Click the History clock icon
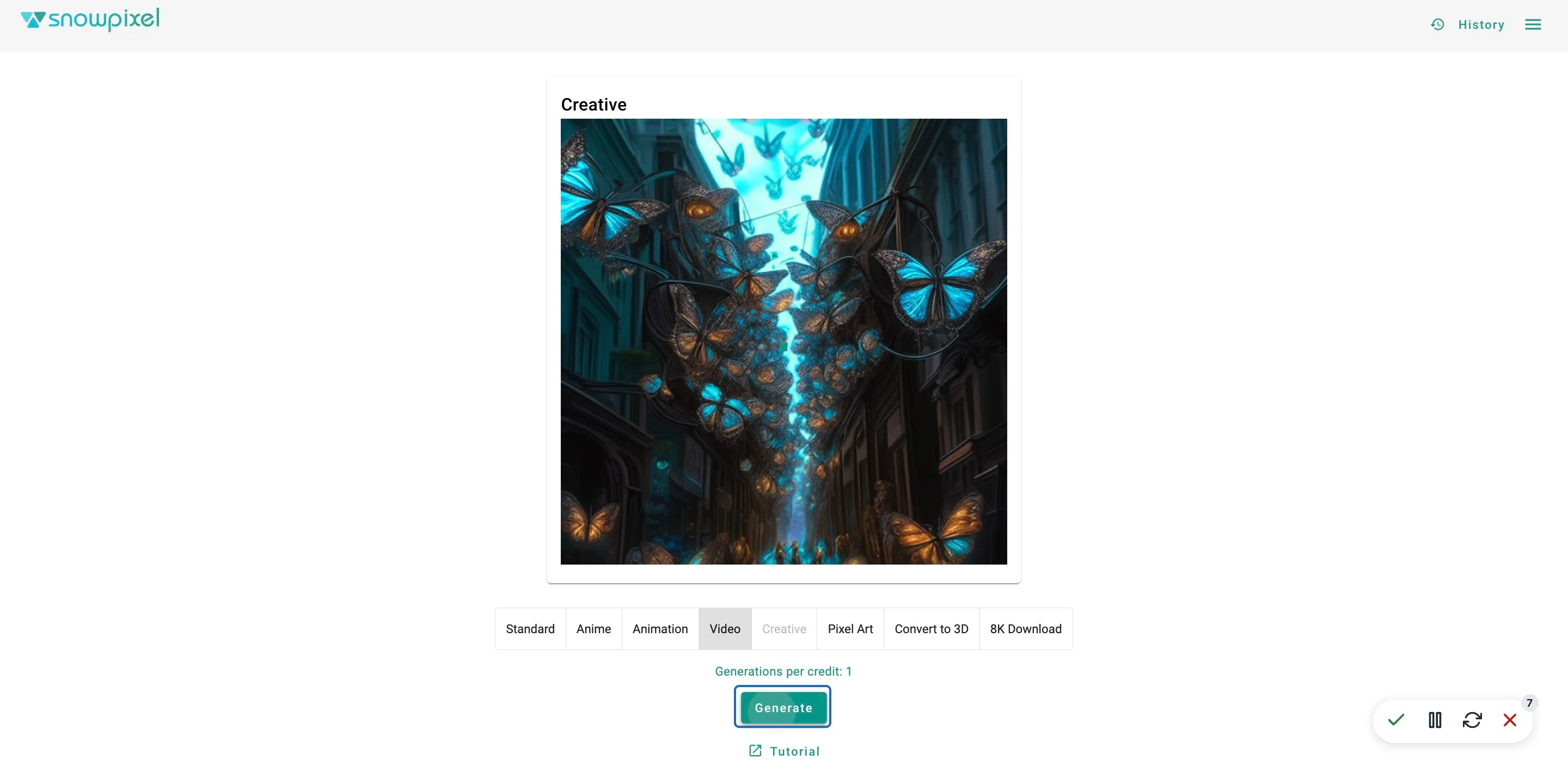Viewport: 1568px width, 772px height. pyautogui.click(x=1437, y=24)
